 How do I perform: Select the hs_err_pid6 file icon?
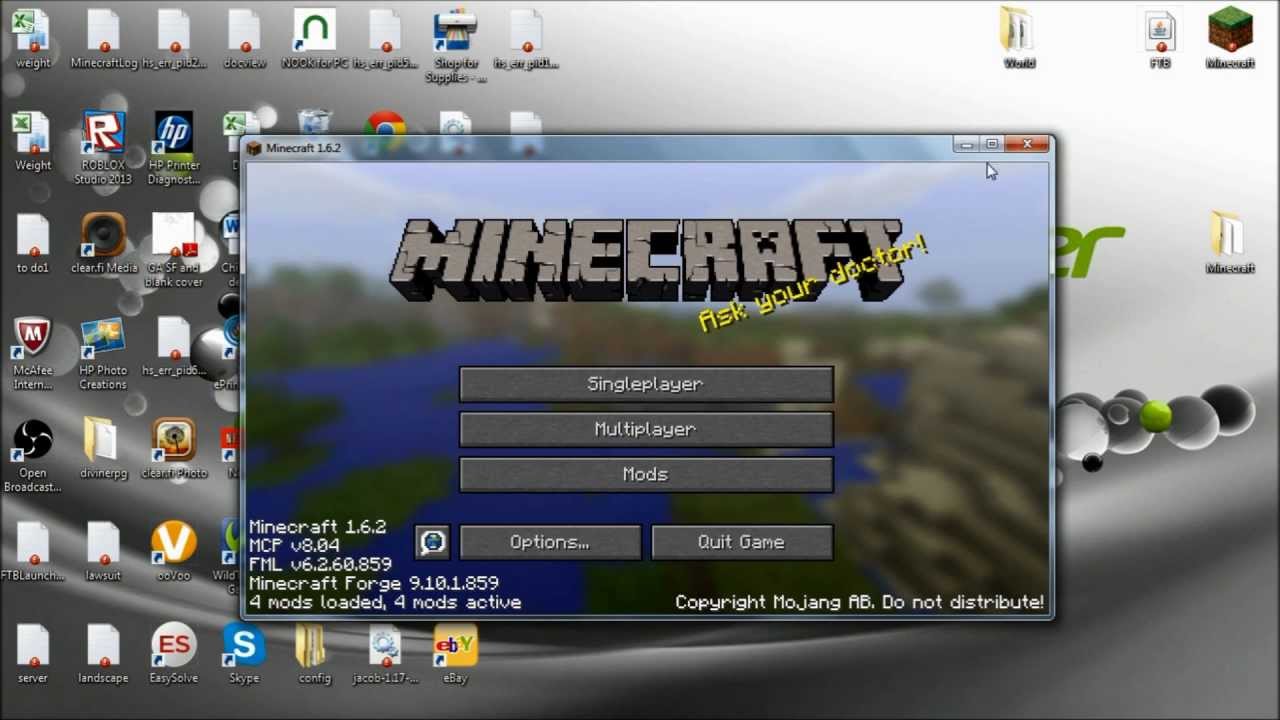pyautogui.click(x=174, y=346)
